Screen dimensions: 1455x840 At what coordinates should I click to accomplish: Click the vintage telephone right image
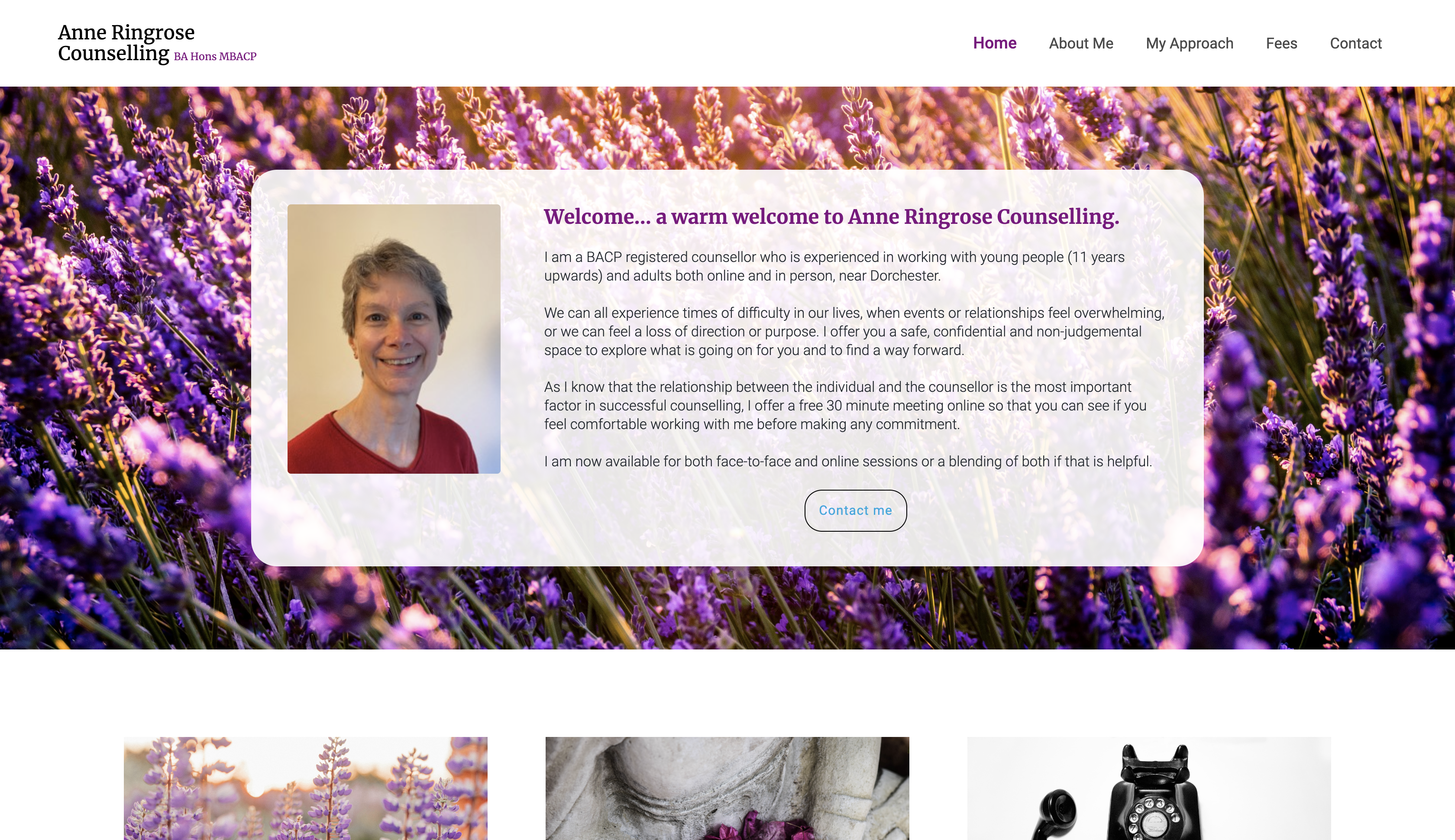[x=1148, y=788]
